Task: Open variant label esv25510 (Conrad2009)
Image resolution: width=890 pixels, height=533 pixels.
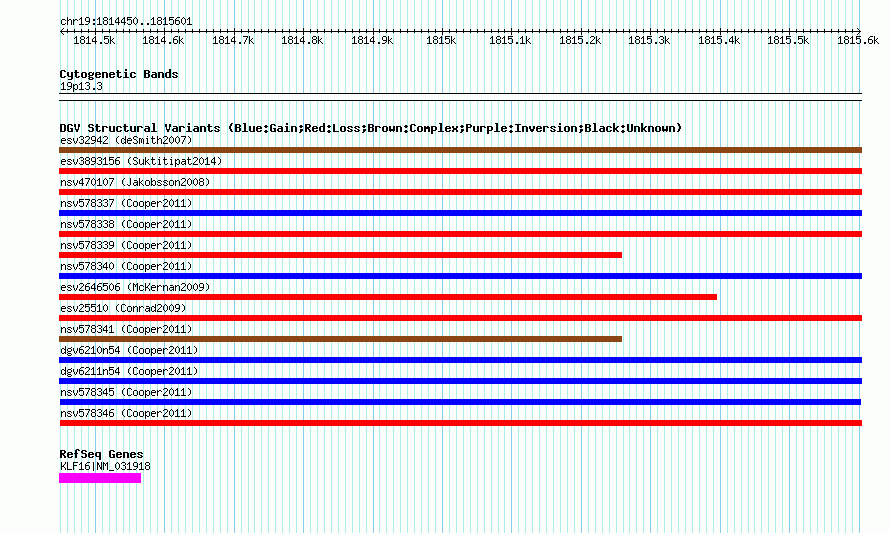Action: pyautogui.click(x=123, y=308)
